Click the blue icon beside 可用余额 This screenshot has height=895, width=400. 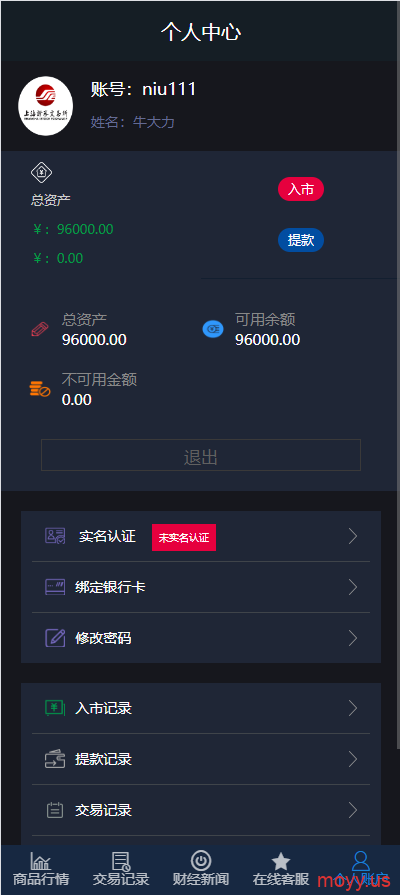tap(213, 329)
